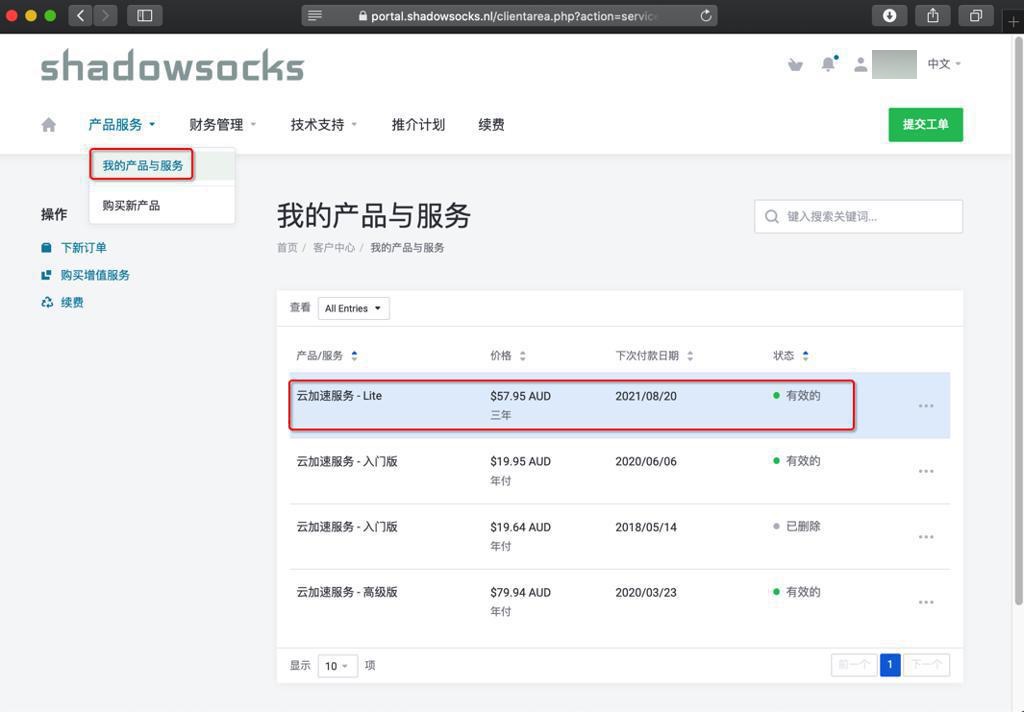Click the $57.95 AUD price cell
The width and height of the screenshot is (1024, 712).
[x=520, y=396]
